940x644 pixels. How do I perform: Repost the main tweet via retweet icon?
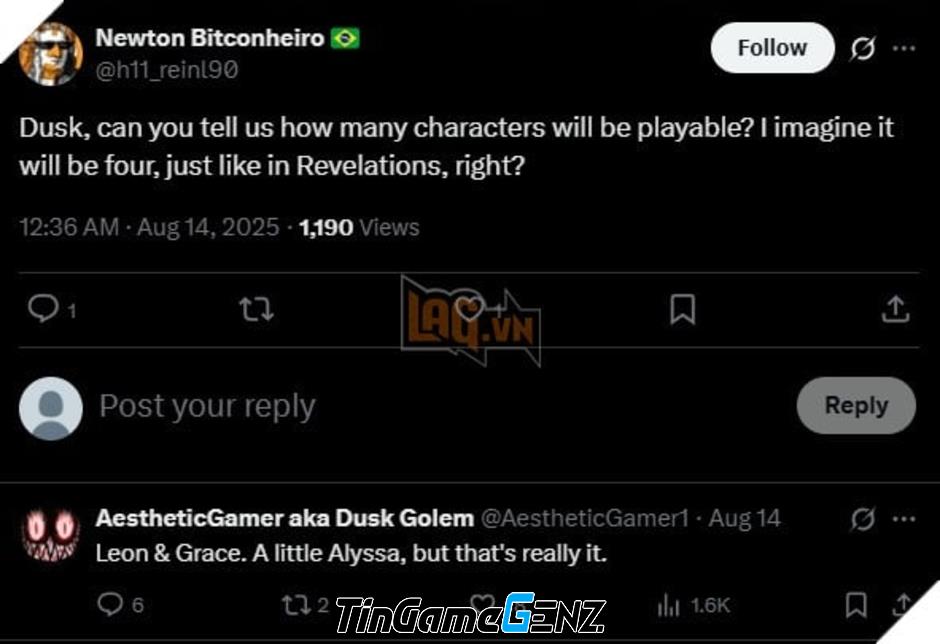point(256,309)
